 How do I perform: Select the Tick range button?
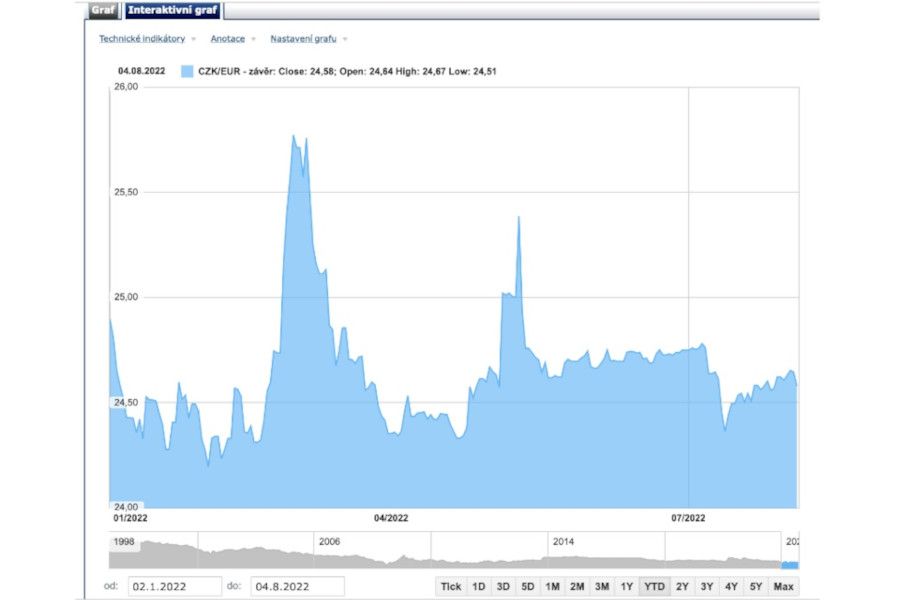coord(451,587)
